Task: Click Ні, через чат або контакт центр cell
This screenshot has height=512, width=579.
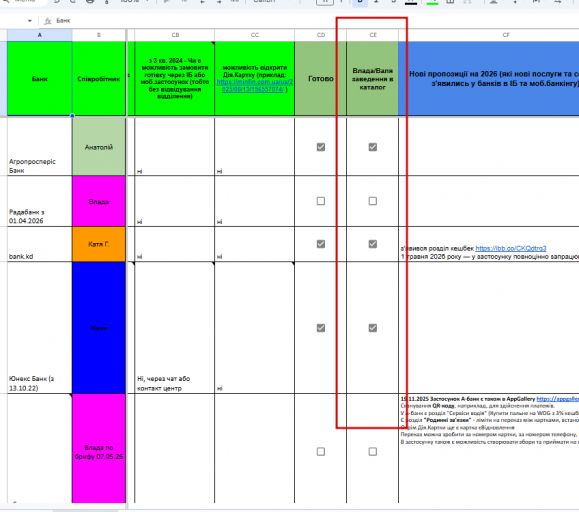Action: click(175, 328)
